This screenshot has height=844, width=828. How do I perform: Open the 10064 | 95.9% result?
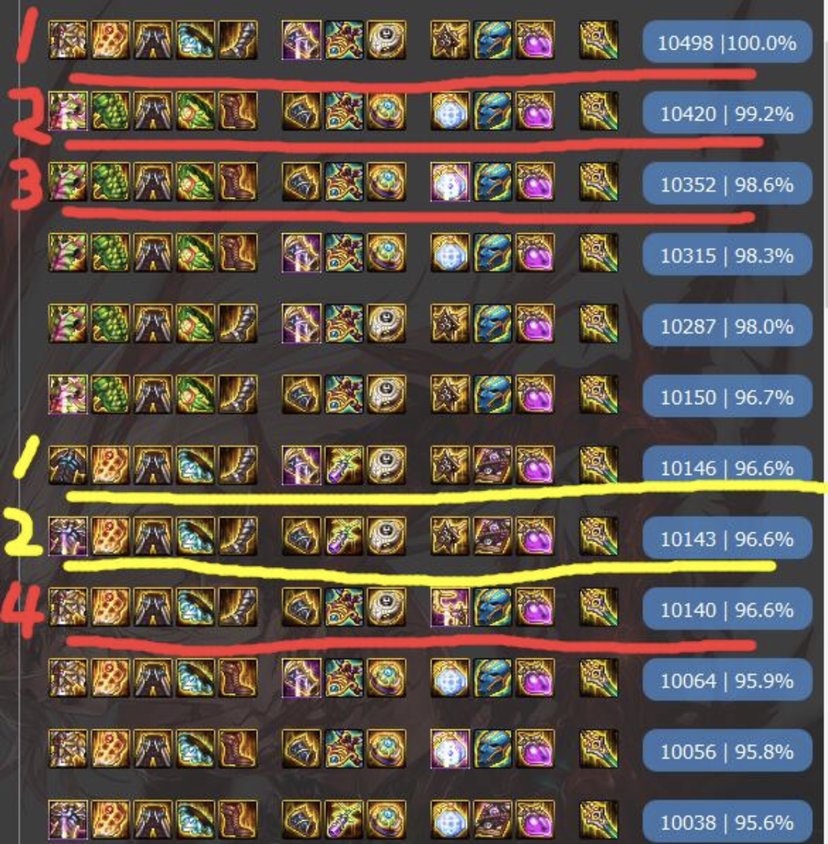(x=727, y=680)
